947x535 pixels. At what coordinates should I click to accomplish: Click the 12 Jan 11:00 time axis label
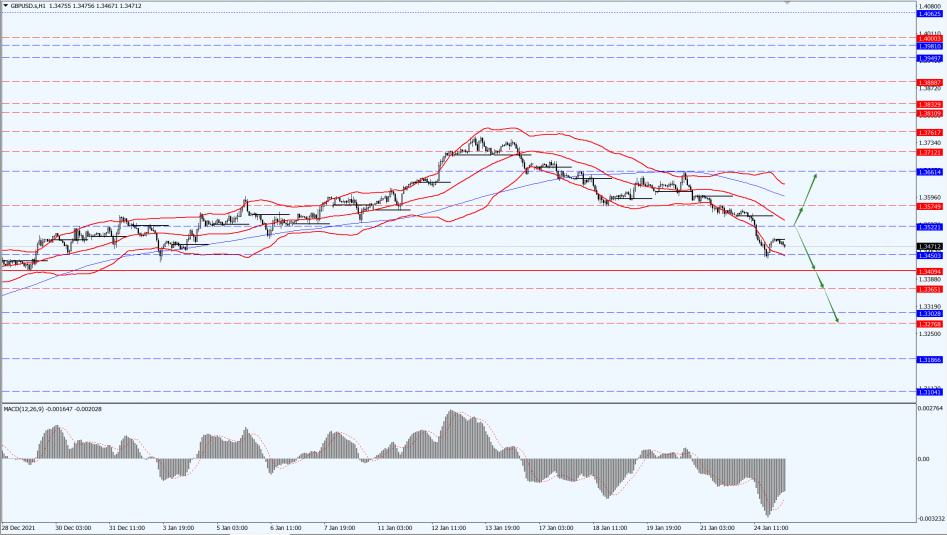pos(448,526)
